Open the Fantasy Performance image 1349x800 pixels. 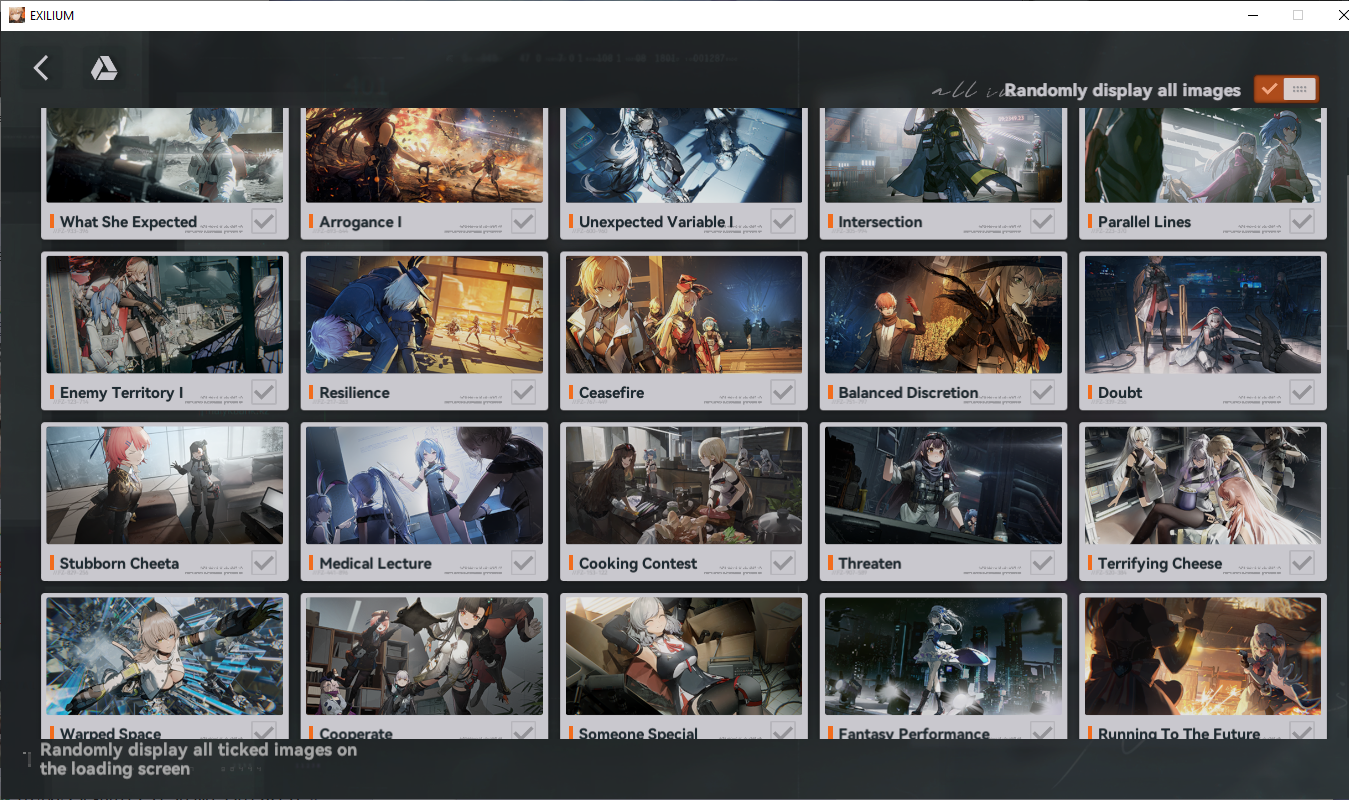click(x=943, y=657)
